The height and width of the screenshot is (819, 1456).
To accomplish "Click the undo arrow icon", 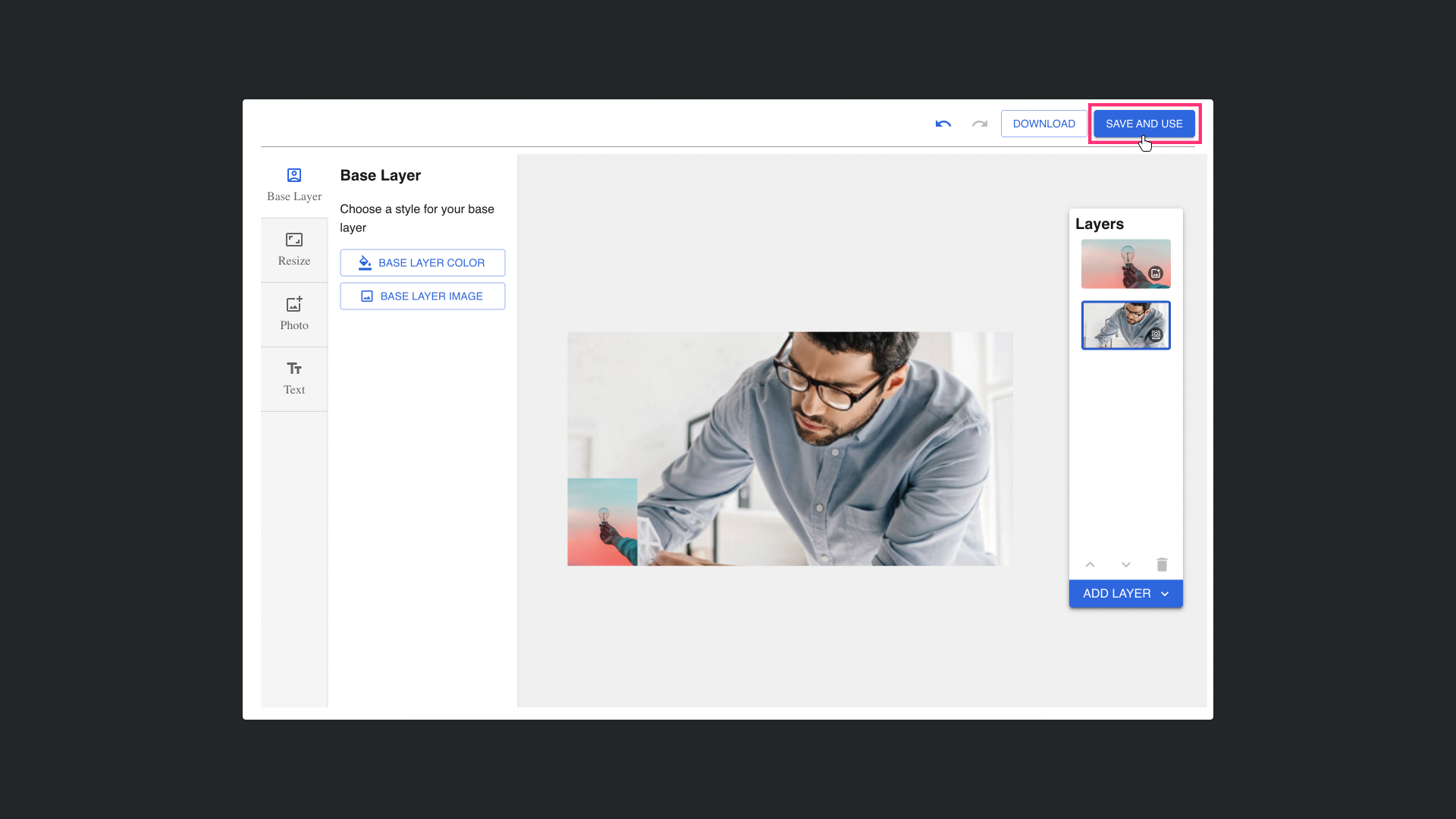I will pos(943,124).
